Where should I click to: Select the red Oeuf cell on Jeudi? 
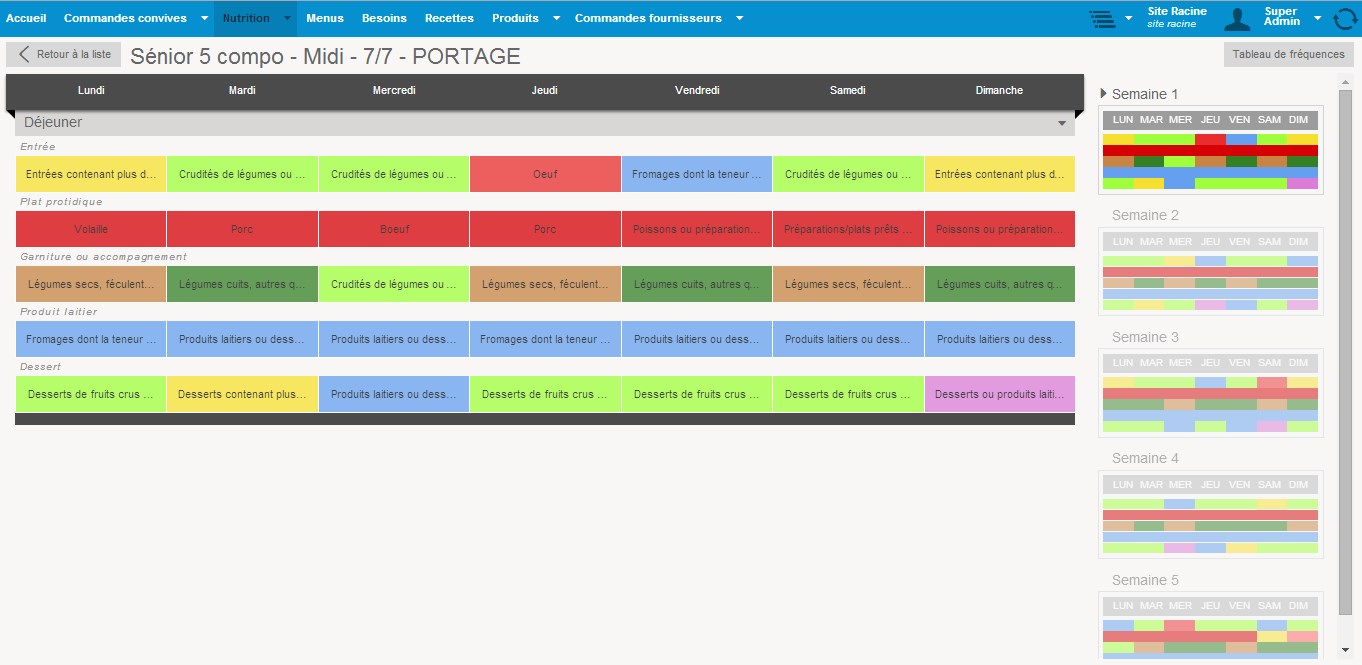click(545, 174)
